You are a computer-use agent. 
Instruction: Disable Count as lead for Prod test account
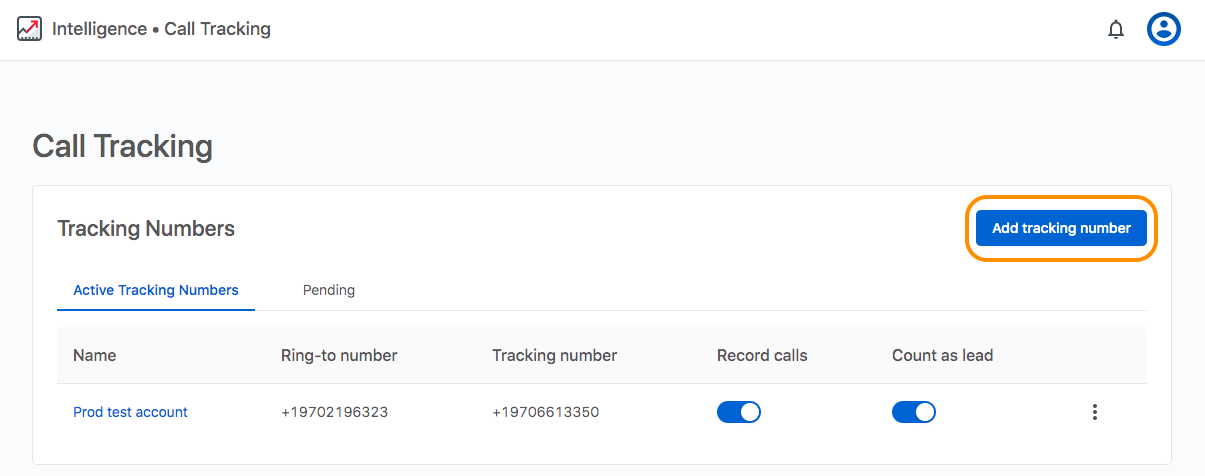pyautogui.click(x=914, y=412)
